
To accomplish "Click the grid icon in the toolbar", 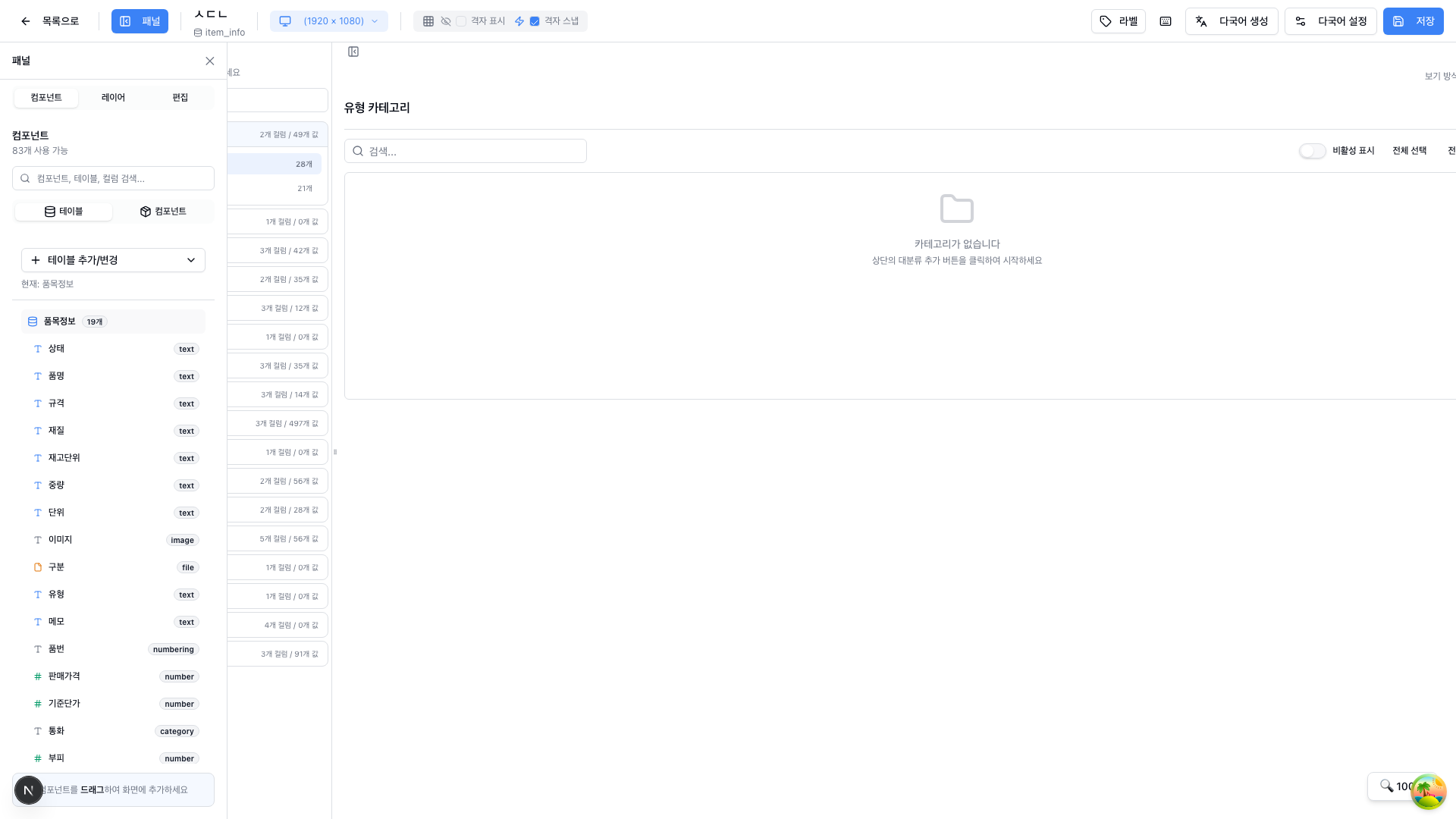I will 428,21.
